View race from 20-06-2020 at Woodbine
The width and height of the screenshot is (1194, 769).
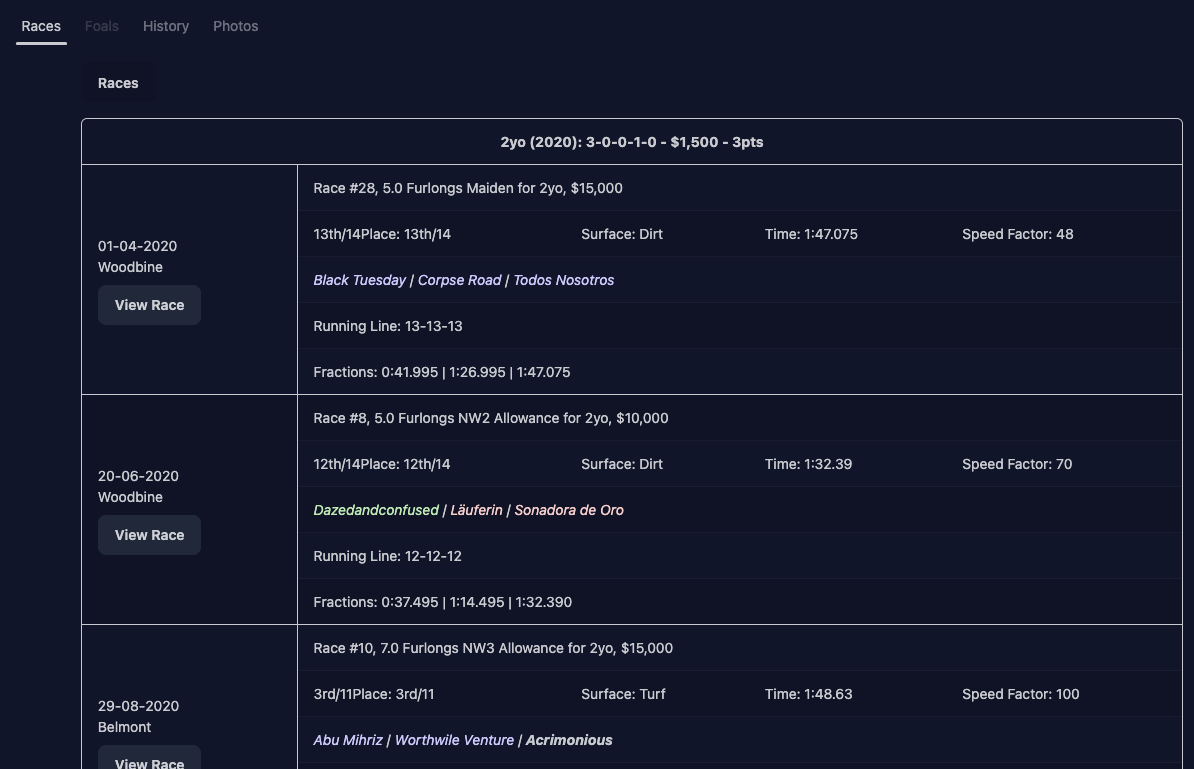click(x=149, y=535)
